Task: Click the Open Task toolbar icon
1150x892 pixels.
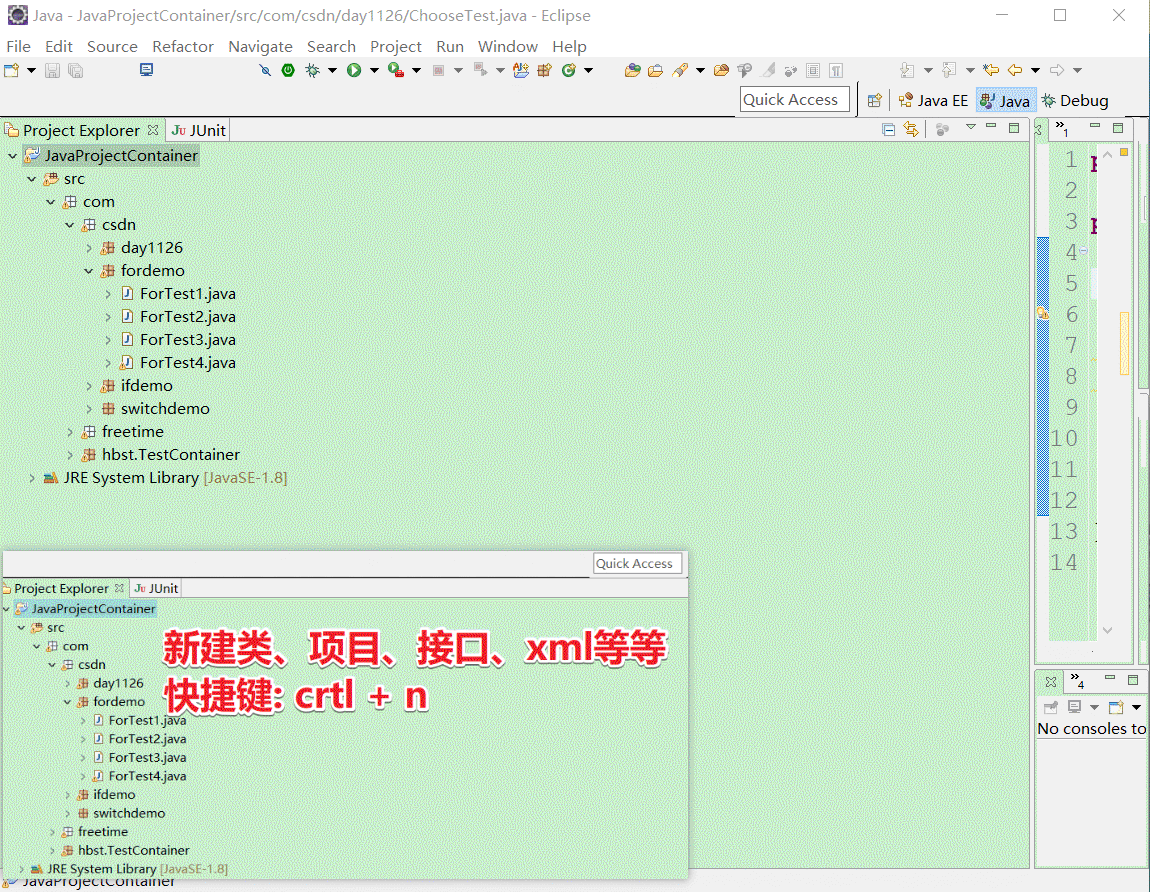Action: [656, 70]
